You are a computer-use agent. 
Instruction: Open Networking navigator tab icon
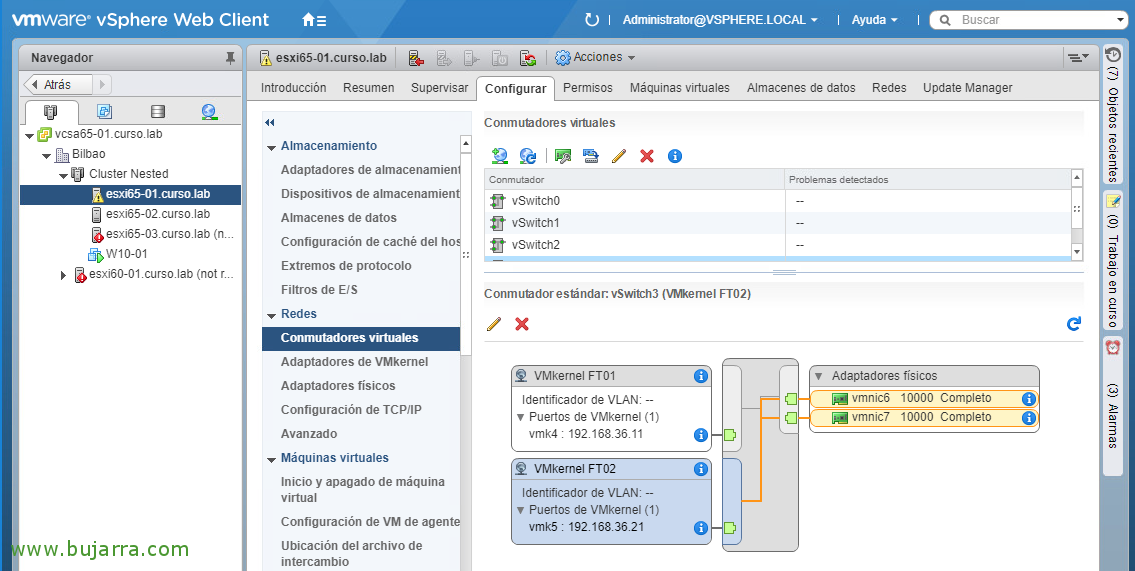coord(209,111)
